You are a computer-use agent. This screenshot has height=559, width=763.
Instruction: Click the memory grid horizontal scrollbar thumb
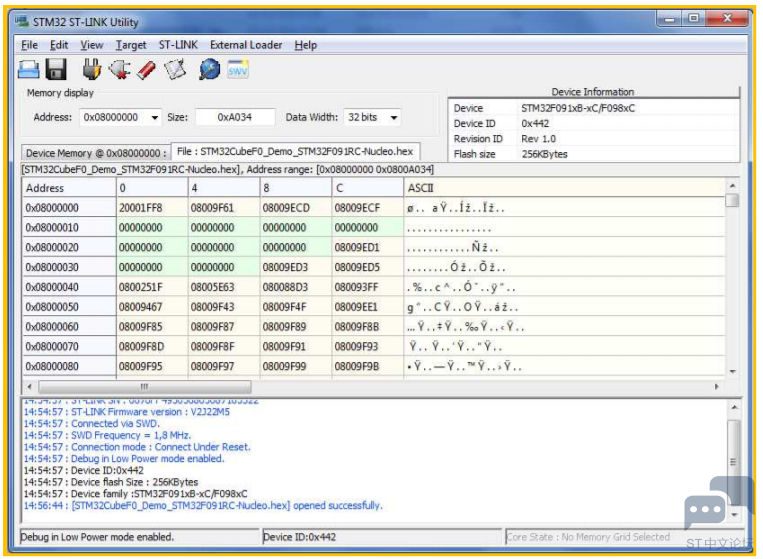click(x=145, y=387)
